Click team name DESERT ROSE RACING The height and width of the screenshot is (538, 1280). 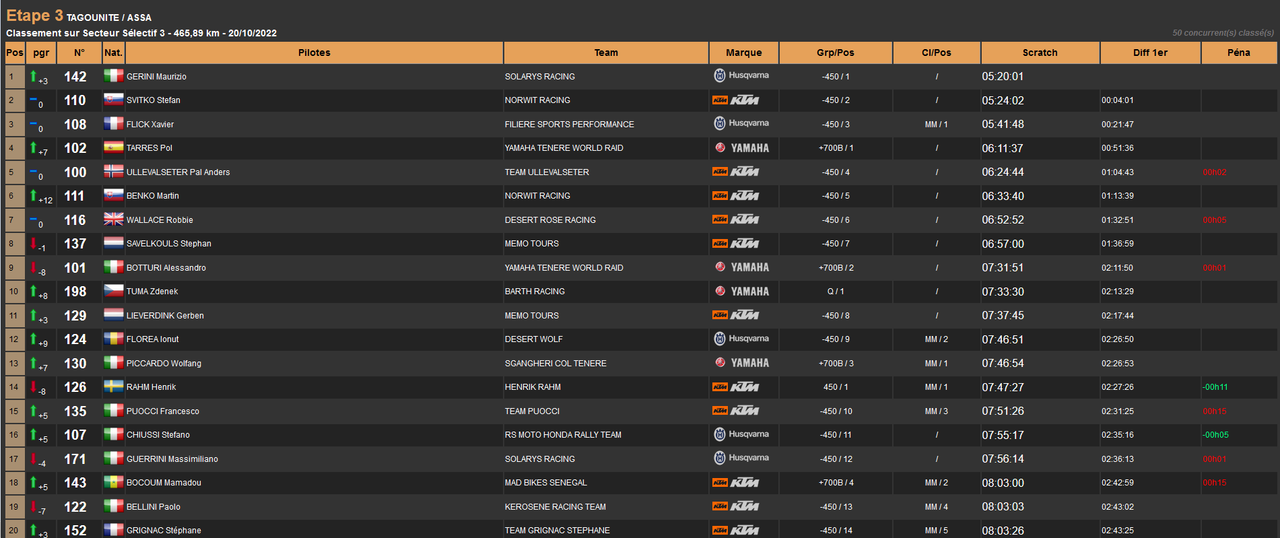coord(550,220)
